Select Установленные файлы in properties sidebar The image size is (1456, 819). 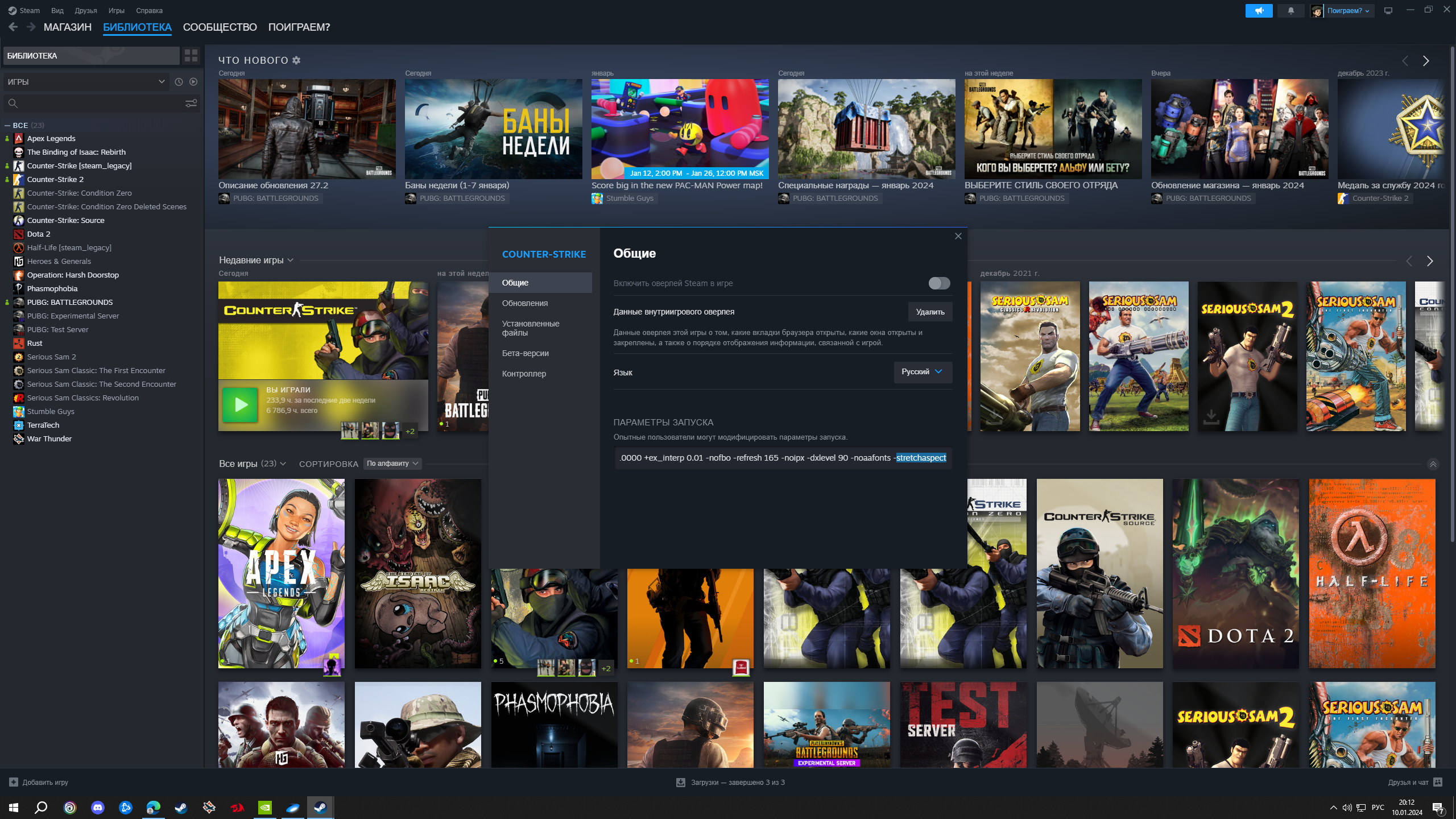[x=540, y=328]
